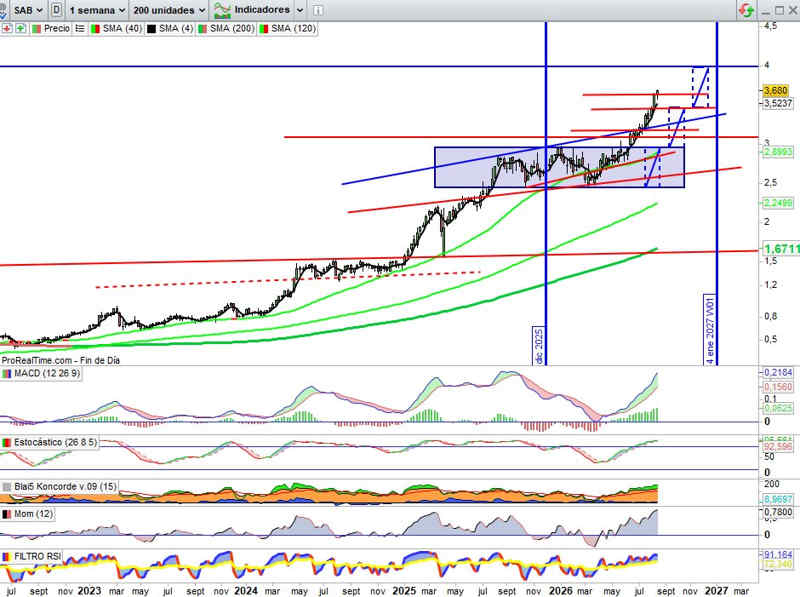Click the Estocástico (26 8 5) label
This screenshot has height=597, width=800.
pos(55,442)
